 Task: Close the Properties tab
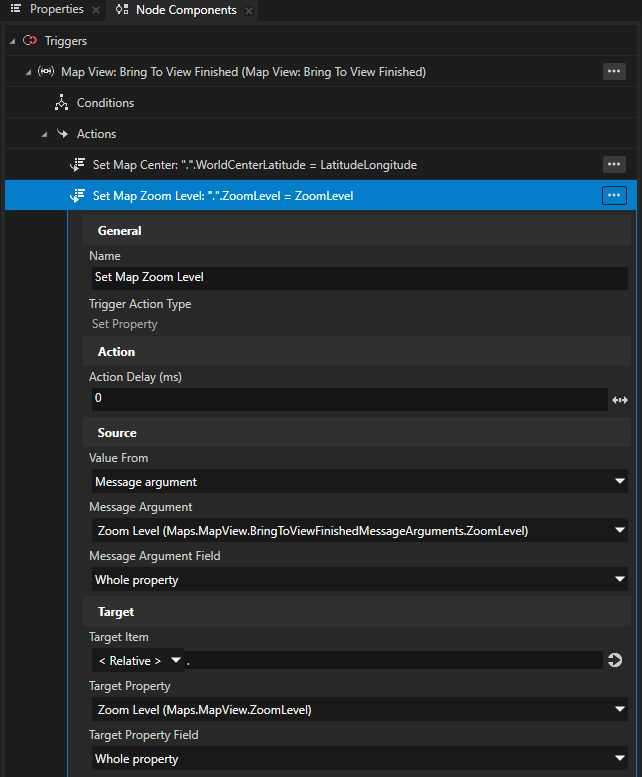point(95,11)
